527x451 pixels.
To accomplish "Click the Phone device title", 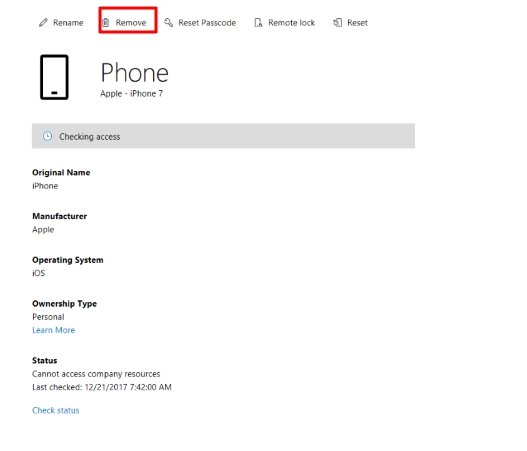I will point(134,73).
